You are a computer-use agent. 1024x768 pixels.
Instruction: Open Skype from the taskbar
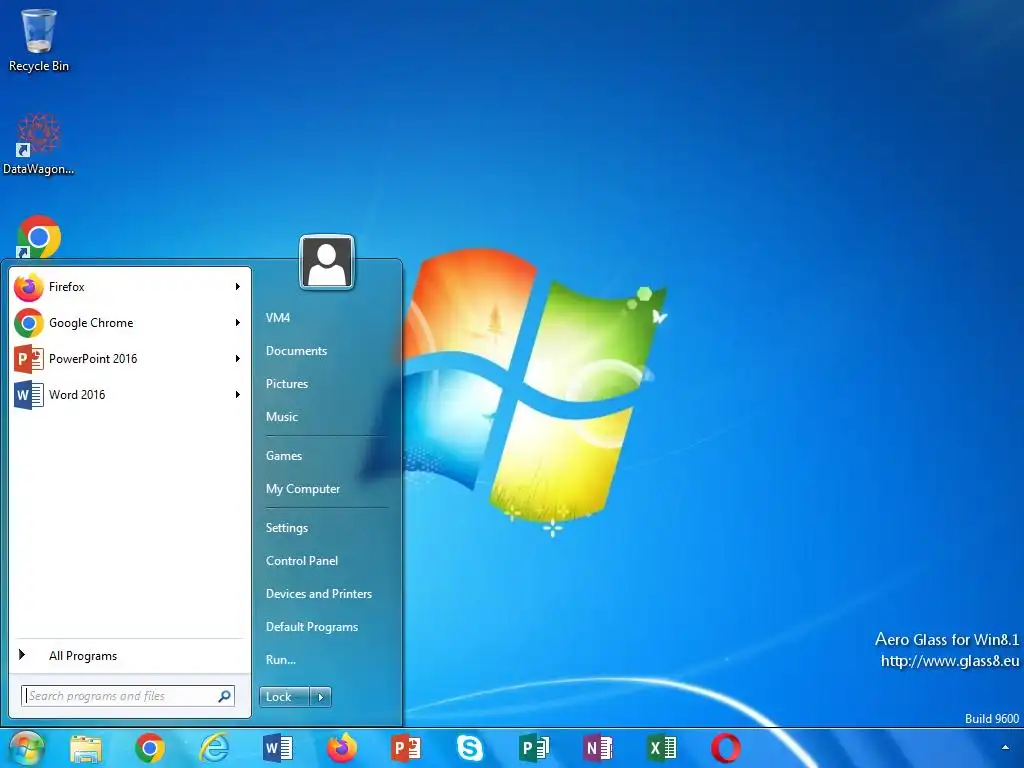coord(470,748)
